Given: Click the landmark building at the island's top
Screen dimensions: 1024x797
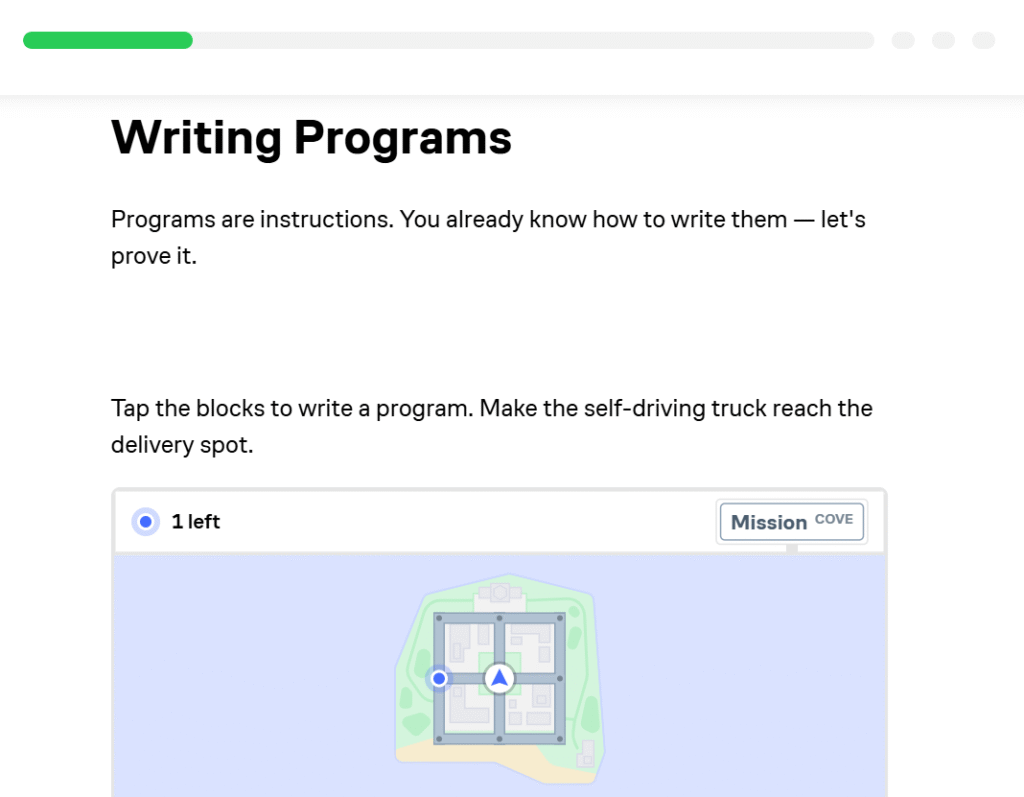Looking at the screenshot, I should pyautogui.click(x=499, y=592).
